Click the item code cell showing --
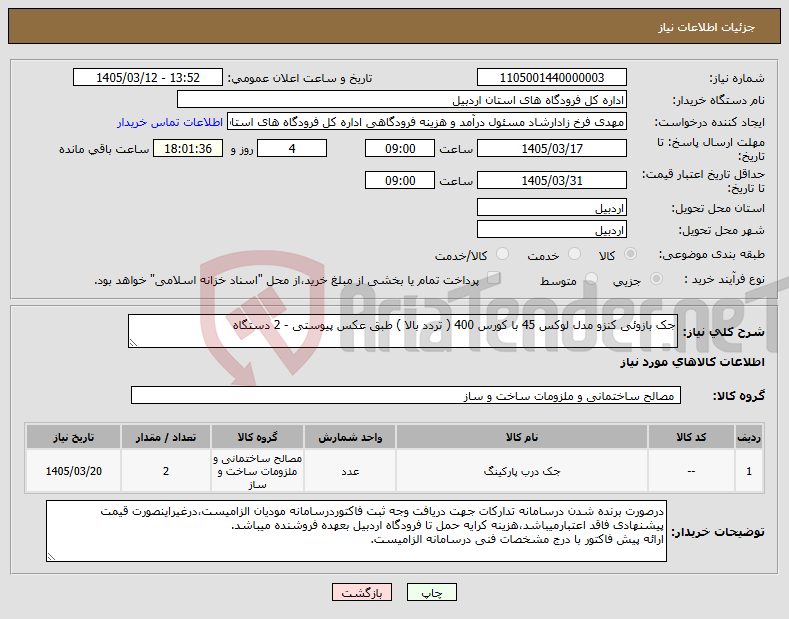Screen dimensions: 789x619 (691, 471)
